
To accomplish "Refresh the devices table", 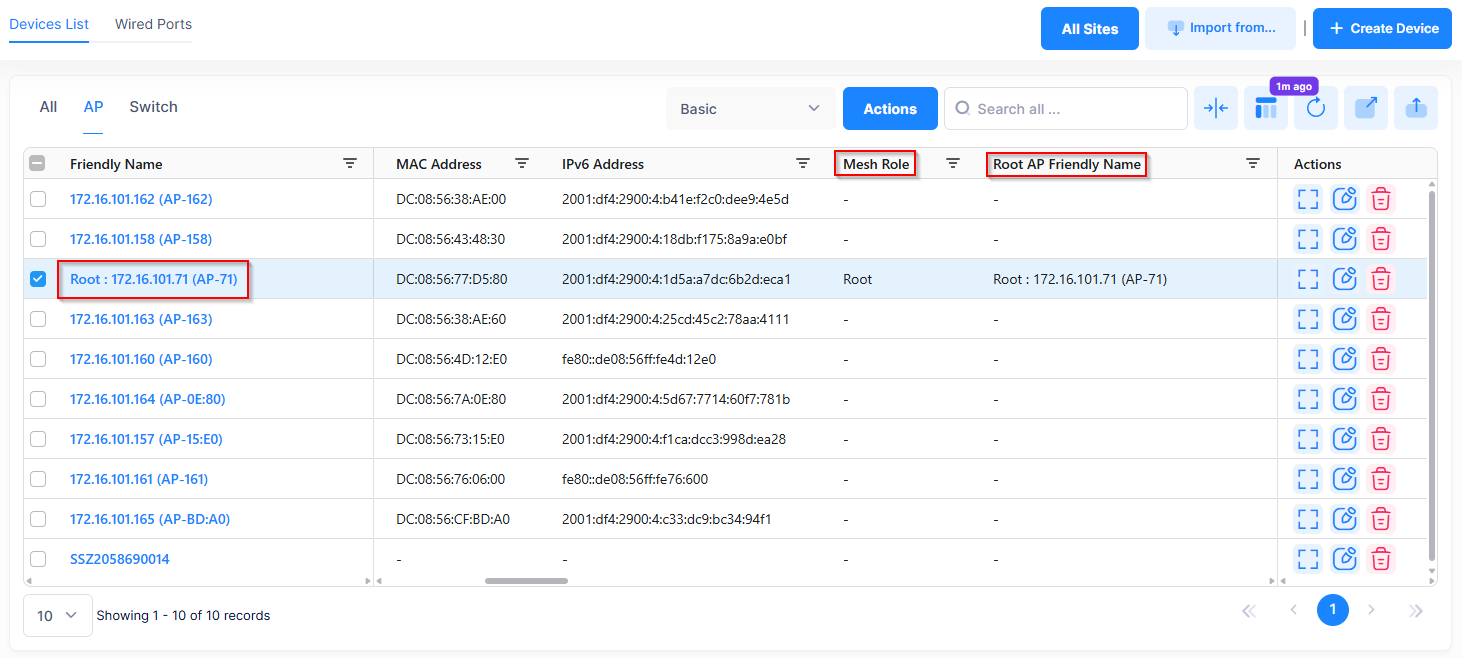I will (x=1315, y=109).
